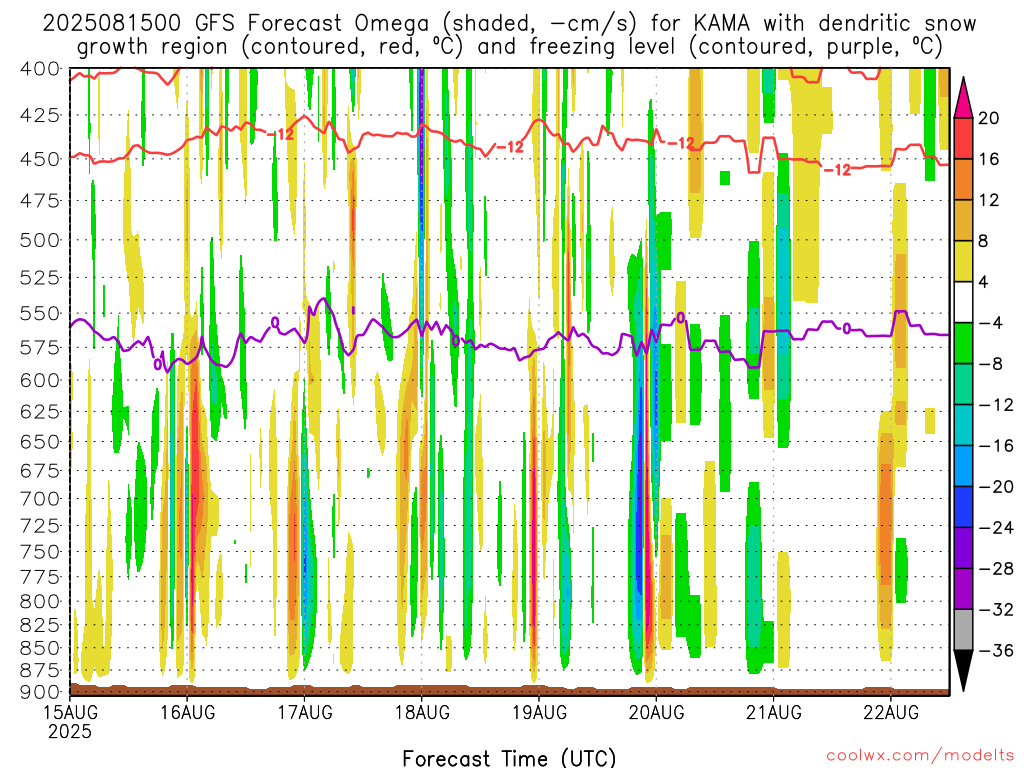
Task: Click the orange 12-to-16 colorbar segment
Action: [x=963, y=179]
